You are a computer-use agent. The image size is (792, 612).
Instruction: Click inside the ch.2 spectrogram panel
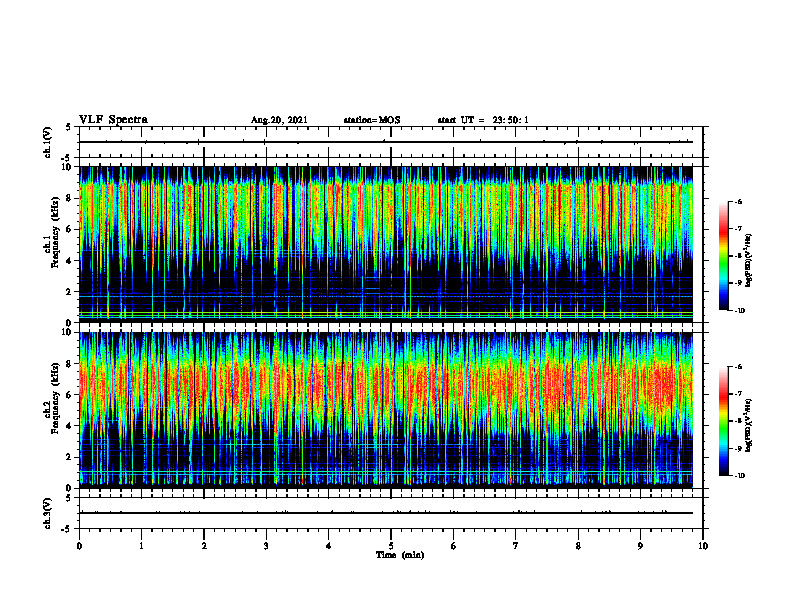pos(386,410)
